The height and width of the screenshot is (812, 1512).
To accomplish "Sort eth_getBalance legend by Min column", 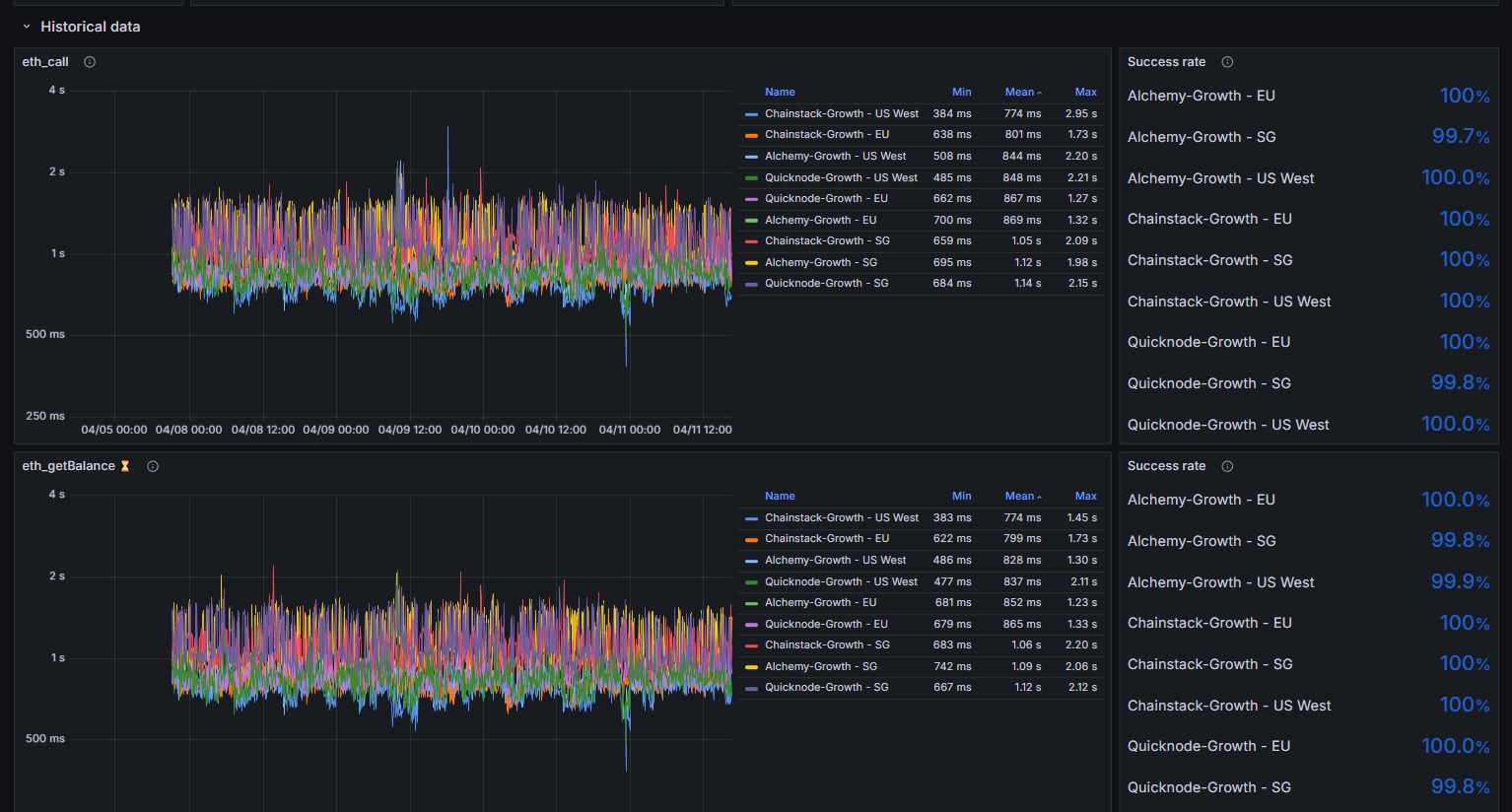I will click(962, 496).
